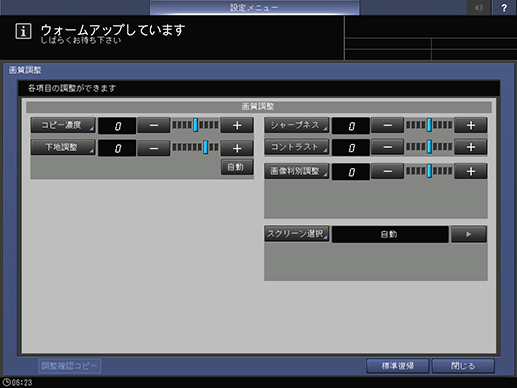Adjust the シャープネス level slider
Image resolution: width=517 pixels, height=388 pixels.
pyautogui.click(x=429, y=125)
